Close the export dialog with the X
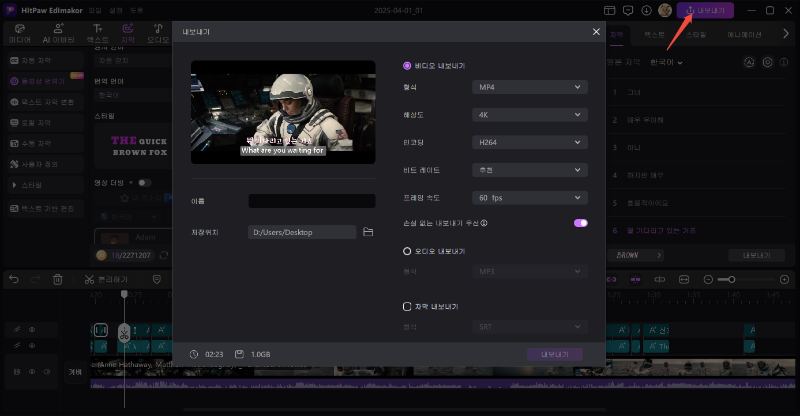 [x=596, y=32]
